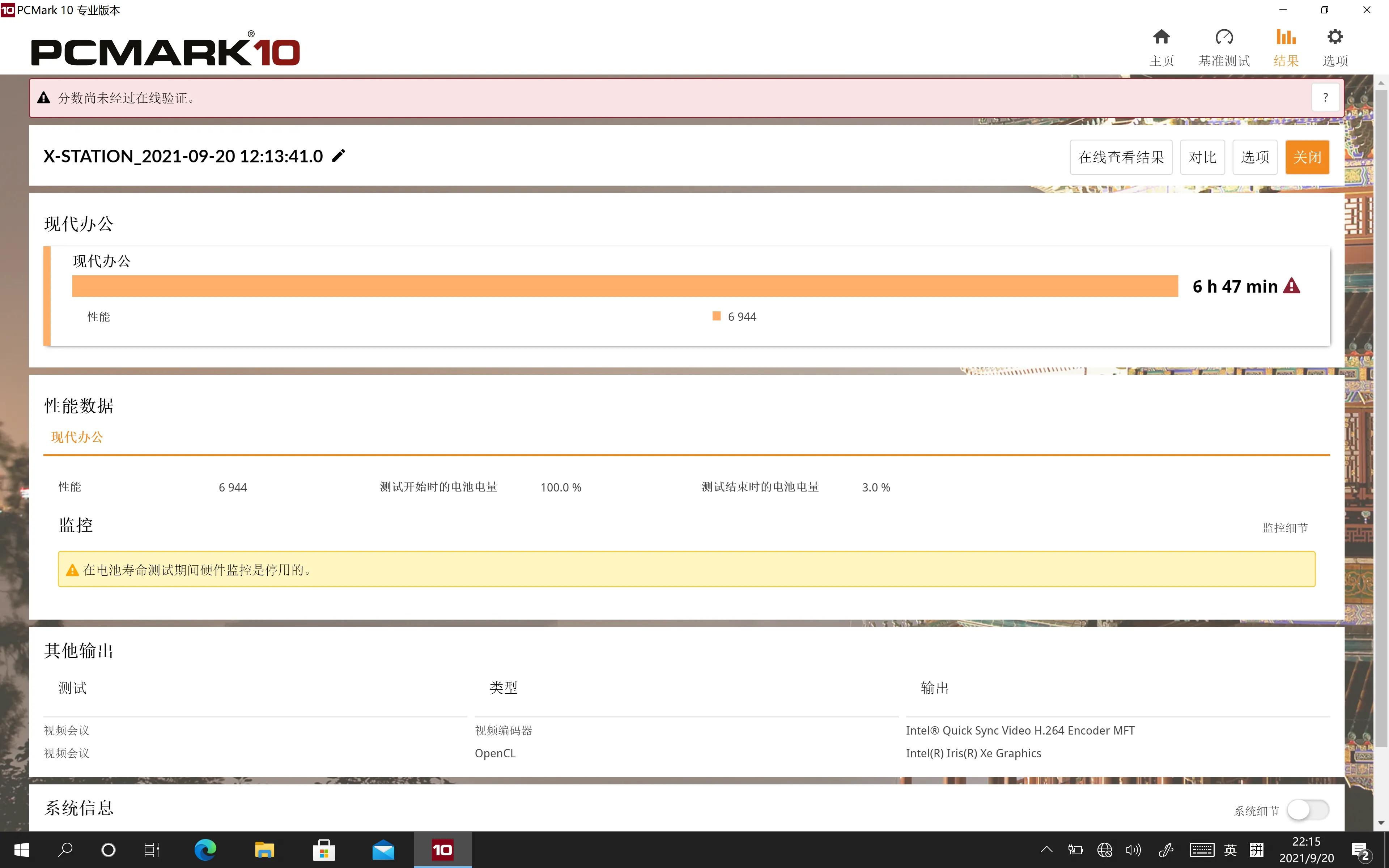Click the orange 6 944 legend swatch
This screenshot has width=1389, height=868.
pos(716,316)
